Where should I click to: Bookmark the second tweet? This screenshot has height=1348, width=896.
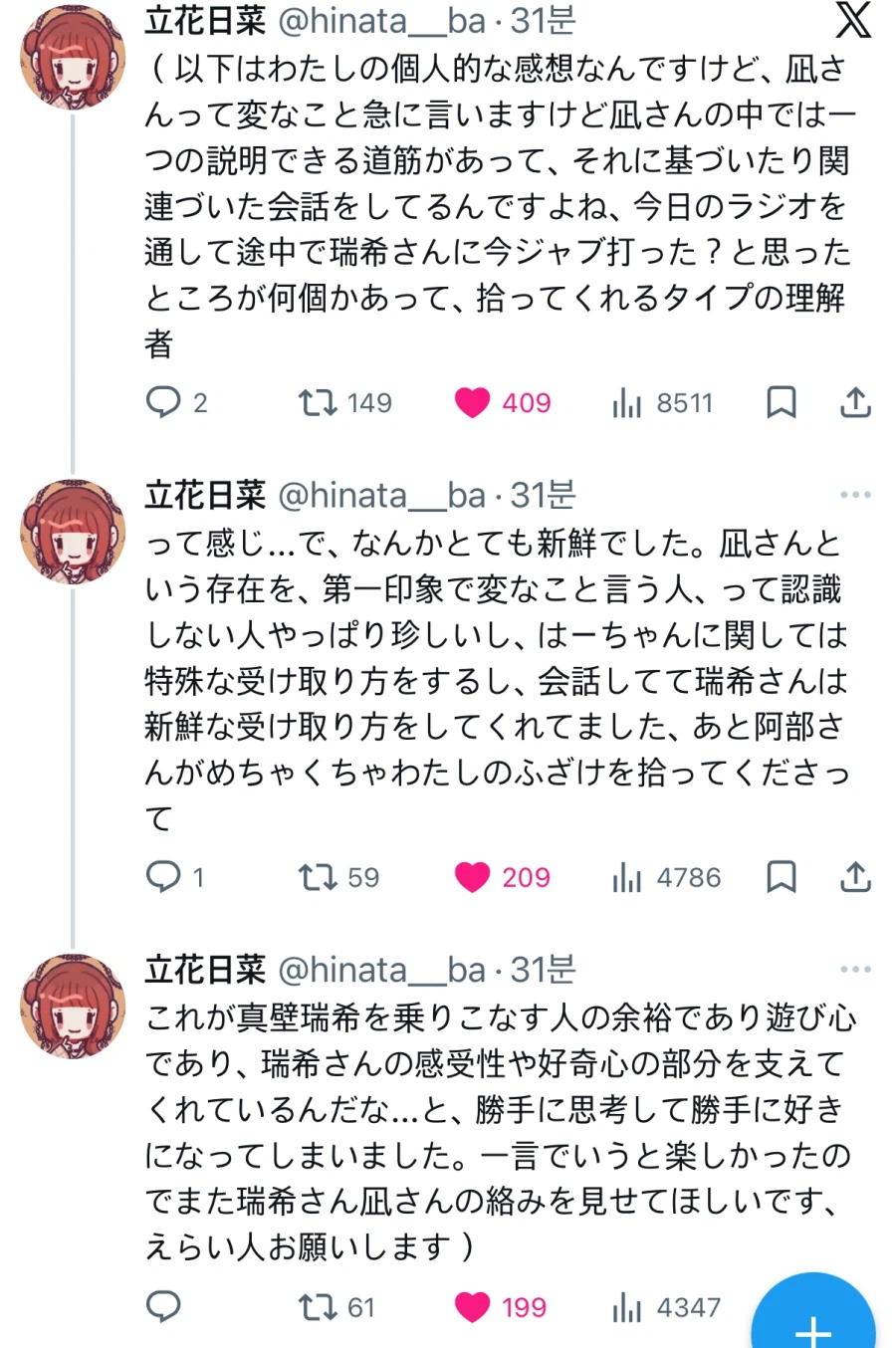pos(782,877)
